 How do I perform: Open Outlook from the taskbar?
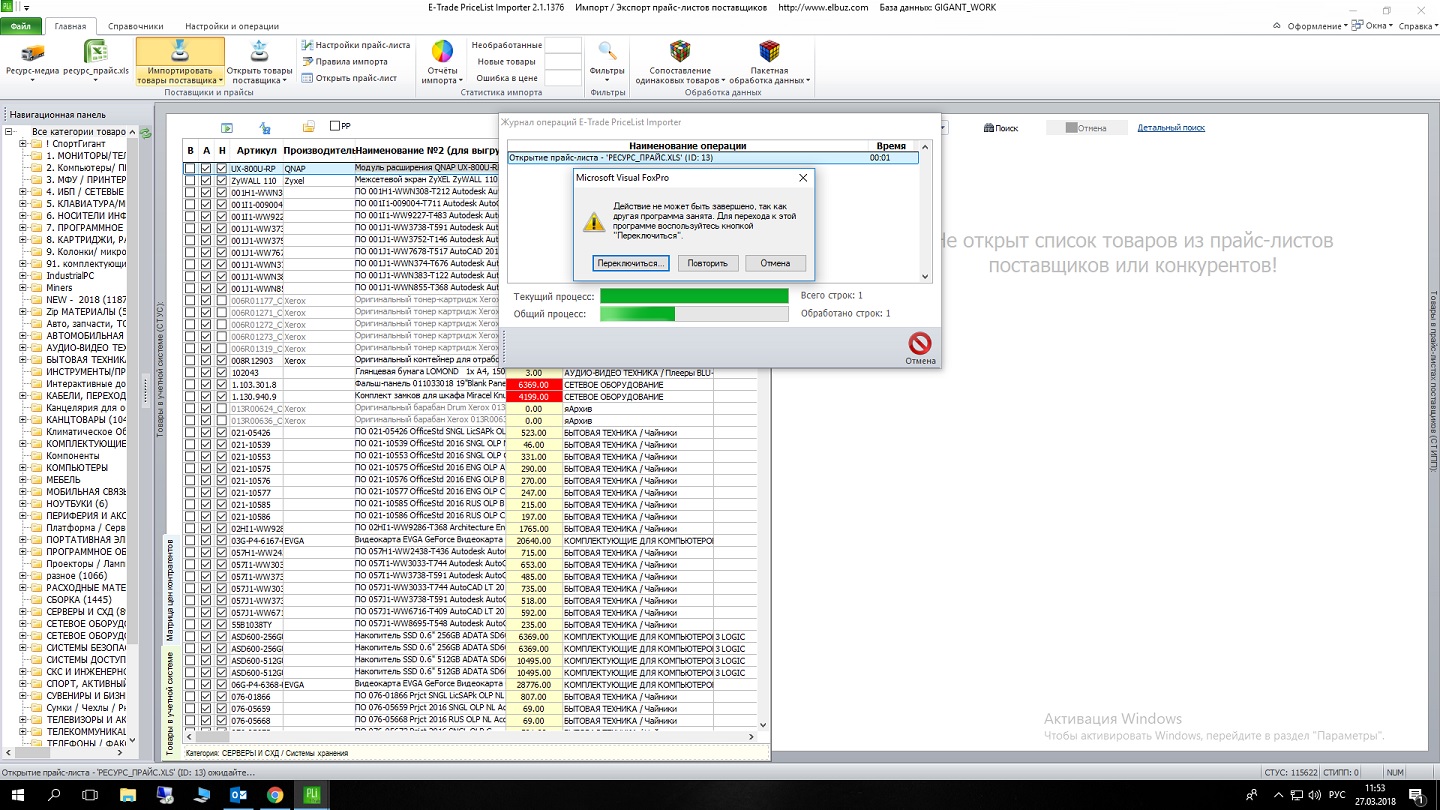coord(238,795)
